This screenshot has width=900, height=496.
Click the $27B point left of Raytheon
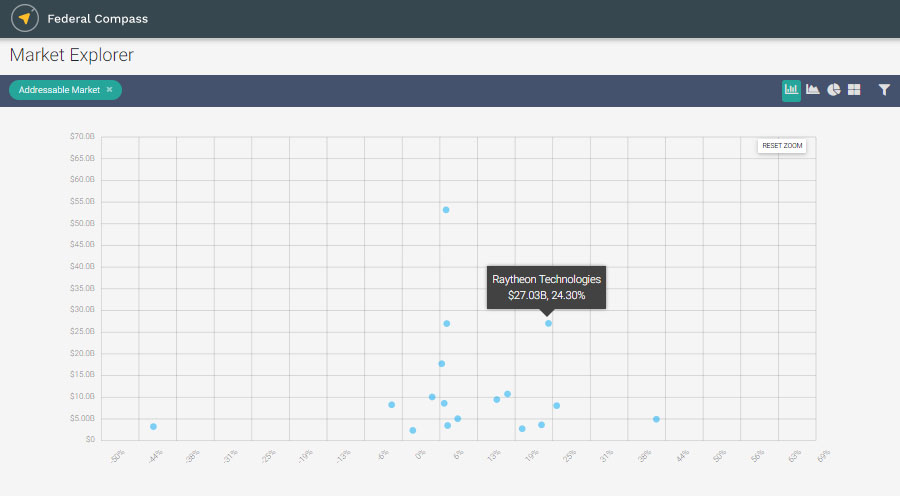pyautogui.click(x=447, y=324)
